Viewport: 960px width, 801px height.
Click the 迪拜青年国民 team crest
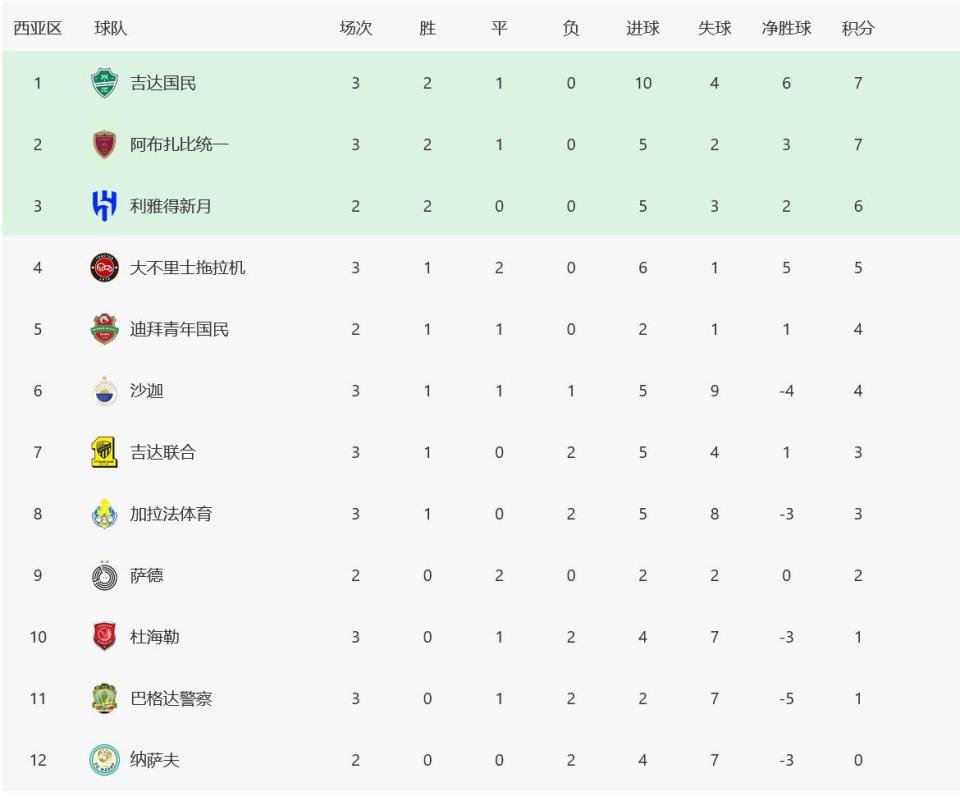104,329
